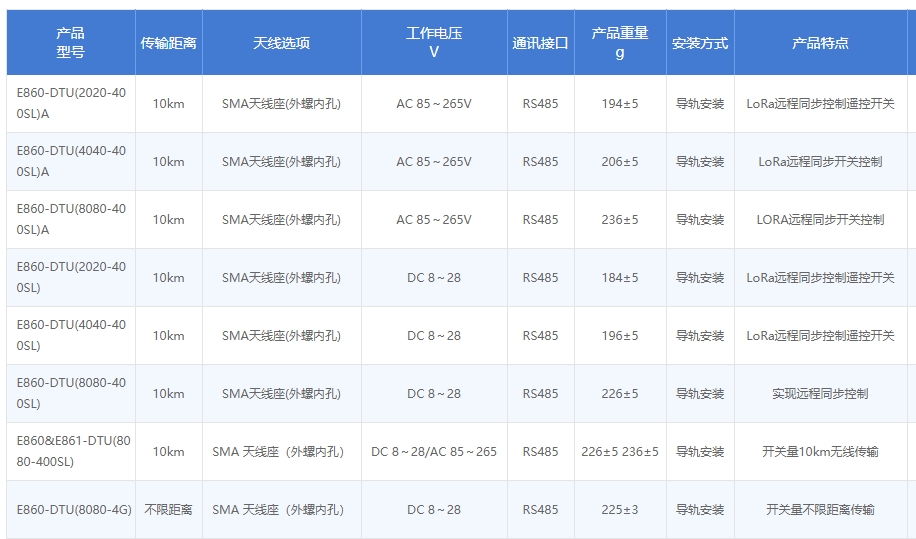Click the 产品特点 column header
This screenshot has width=916, height=539.
pos(820,43)
